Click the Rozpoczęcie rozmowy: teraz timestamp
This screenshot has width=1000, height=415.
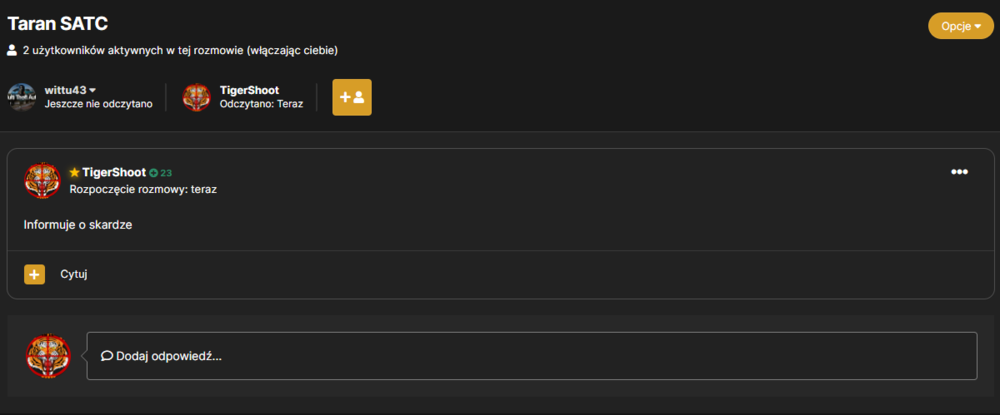coord(143,189)
